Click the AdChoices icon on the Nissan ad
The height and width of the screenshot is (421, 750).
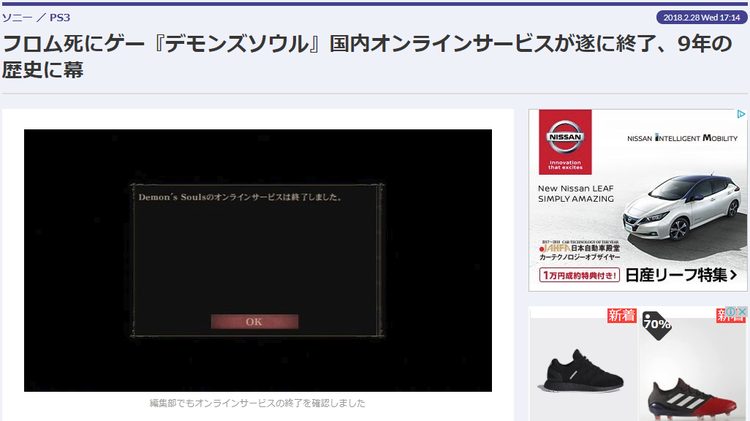(741, 114)
